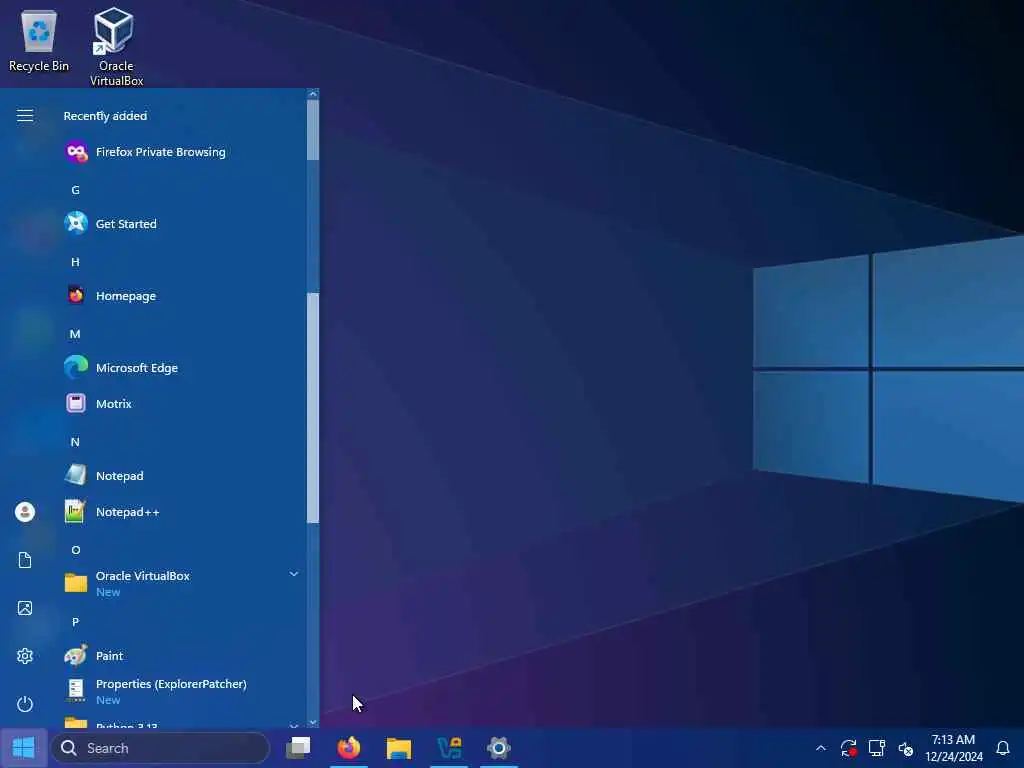
Task: Click the muted volume tray icon
Action: tap(905, 748)
